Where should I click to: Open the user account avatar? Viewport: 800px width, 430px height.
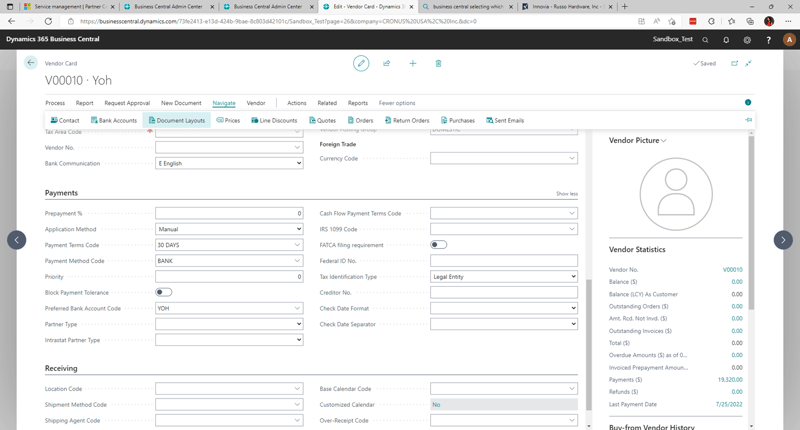point(789,39)
